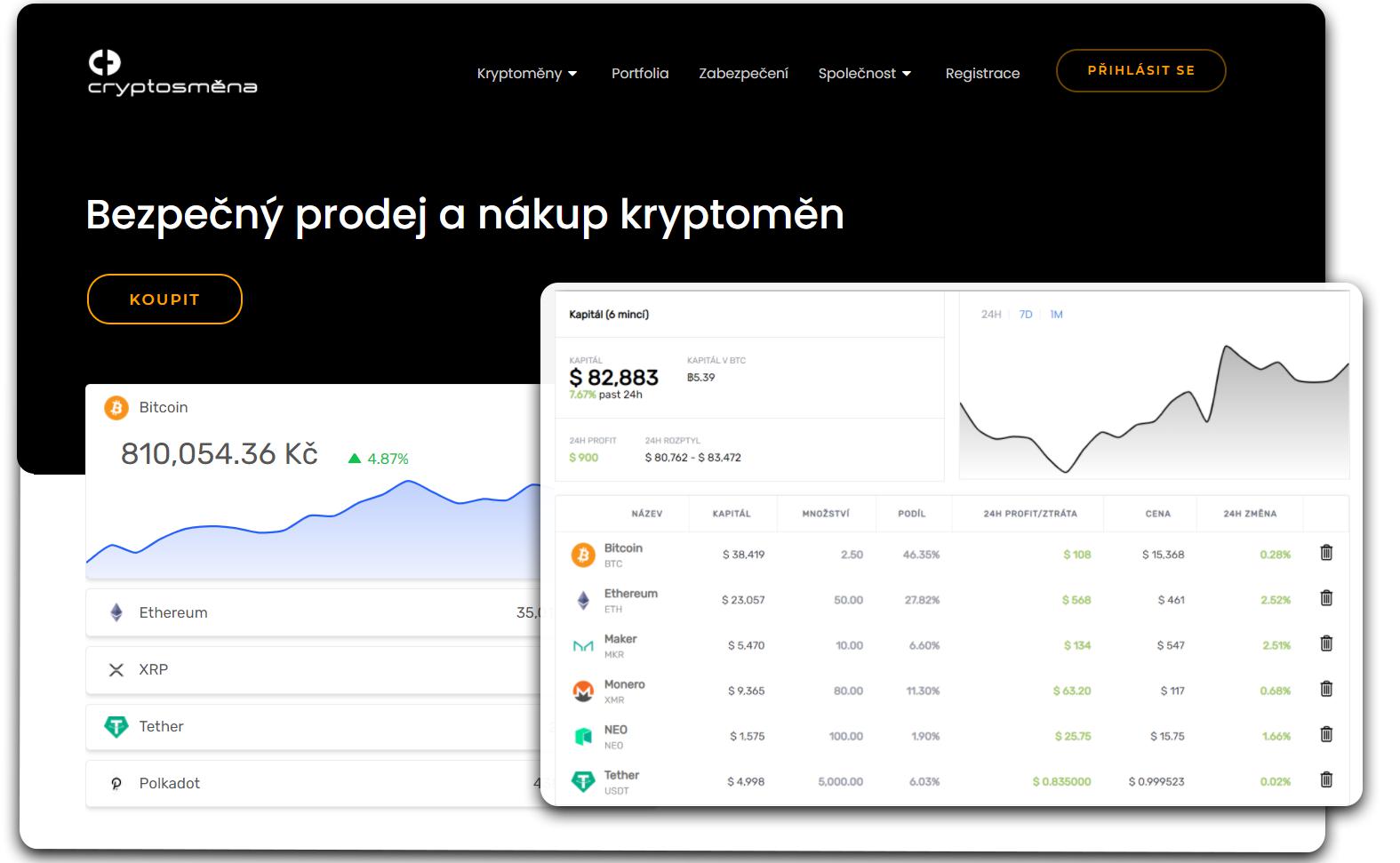The height and width of the screenshot is (863, 1400).
Task: Click the Tether icon in coin list
Action: tap(116, 726)
